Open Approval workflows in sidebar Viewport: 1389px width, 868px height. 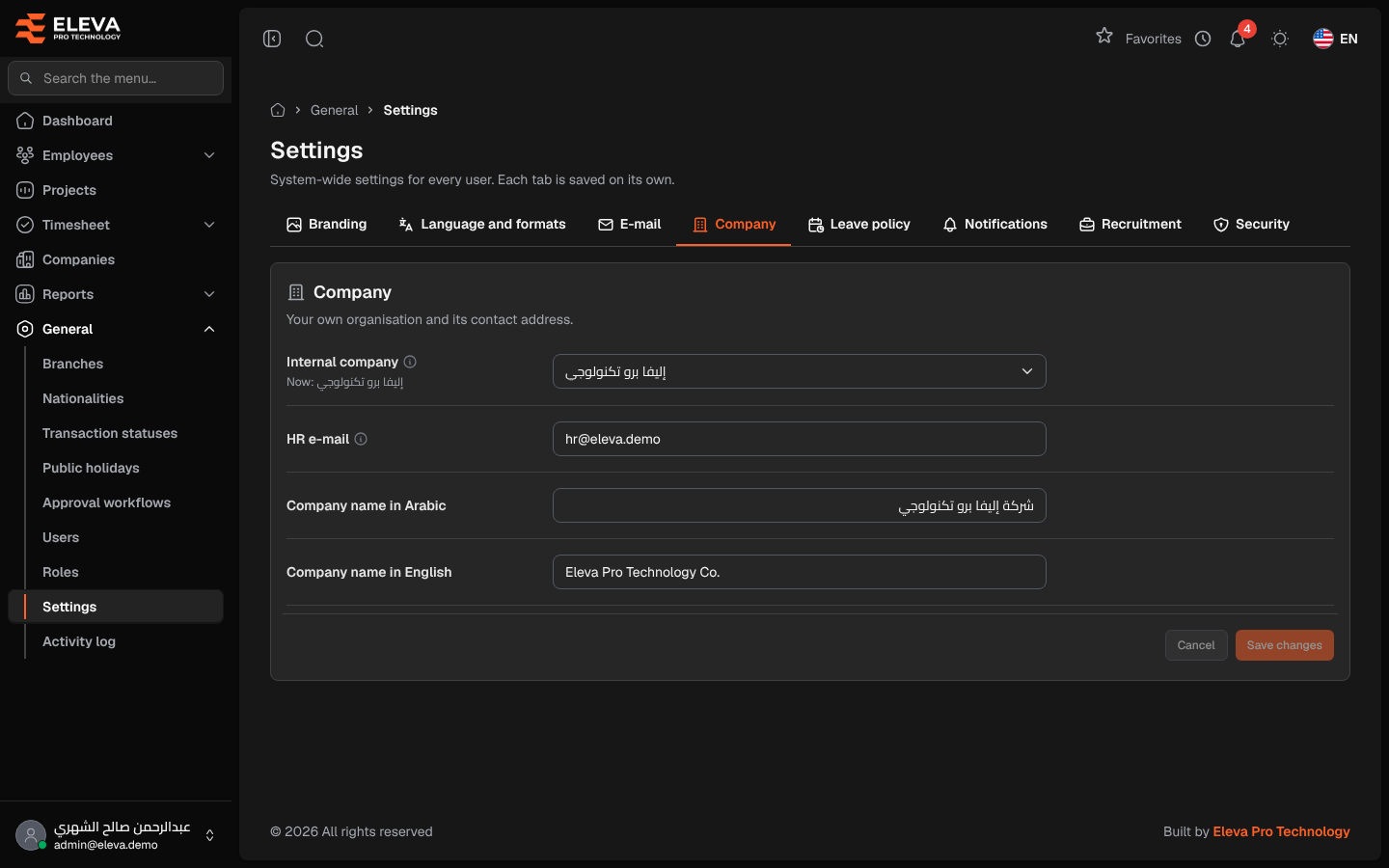pyautogui.click(x=106, y=502)
